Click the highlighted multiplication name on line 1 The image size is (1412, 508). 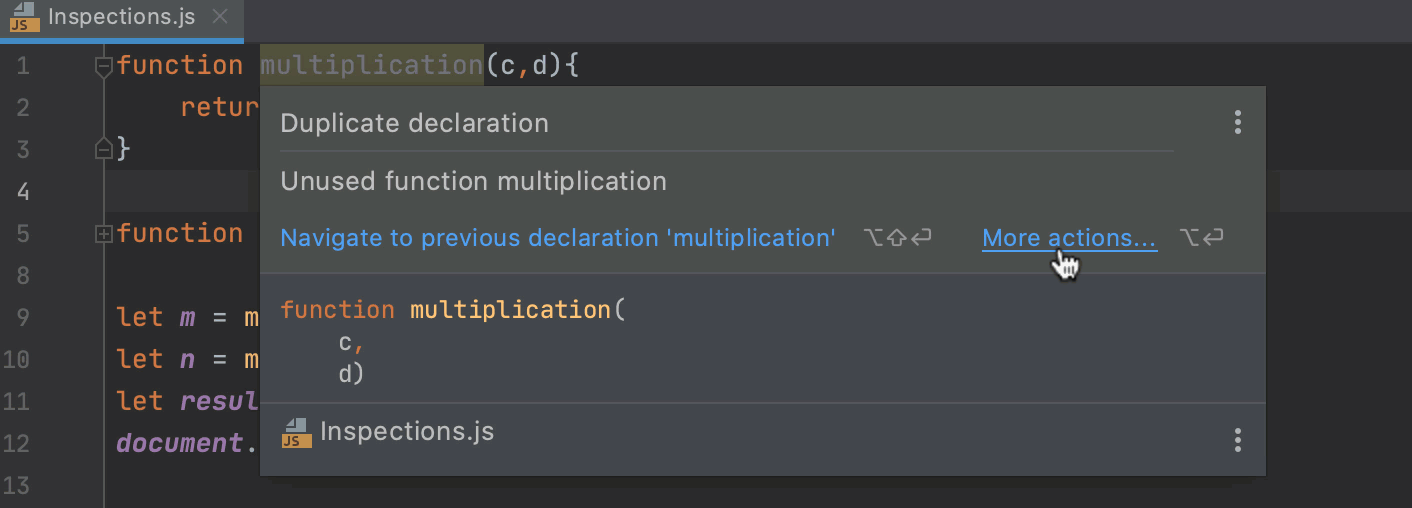[372, 66]
